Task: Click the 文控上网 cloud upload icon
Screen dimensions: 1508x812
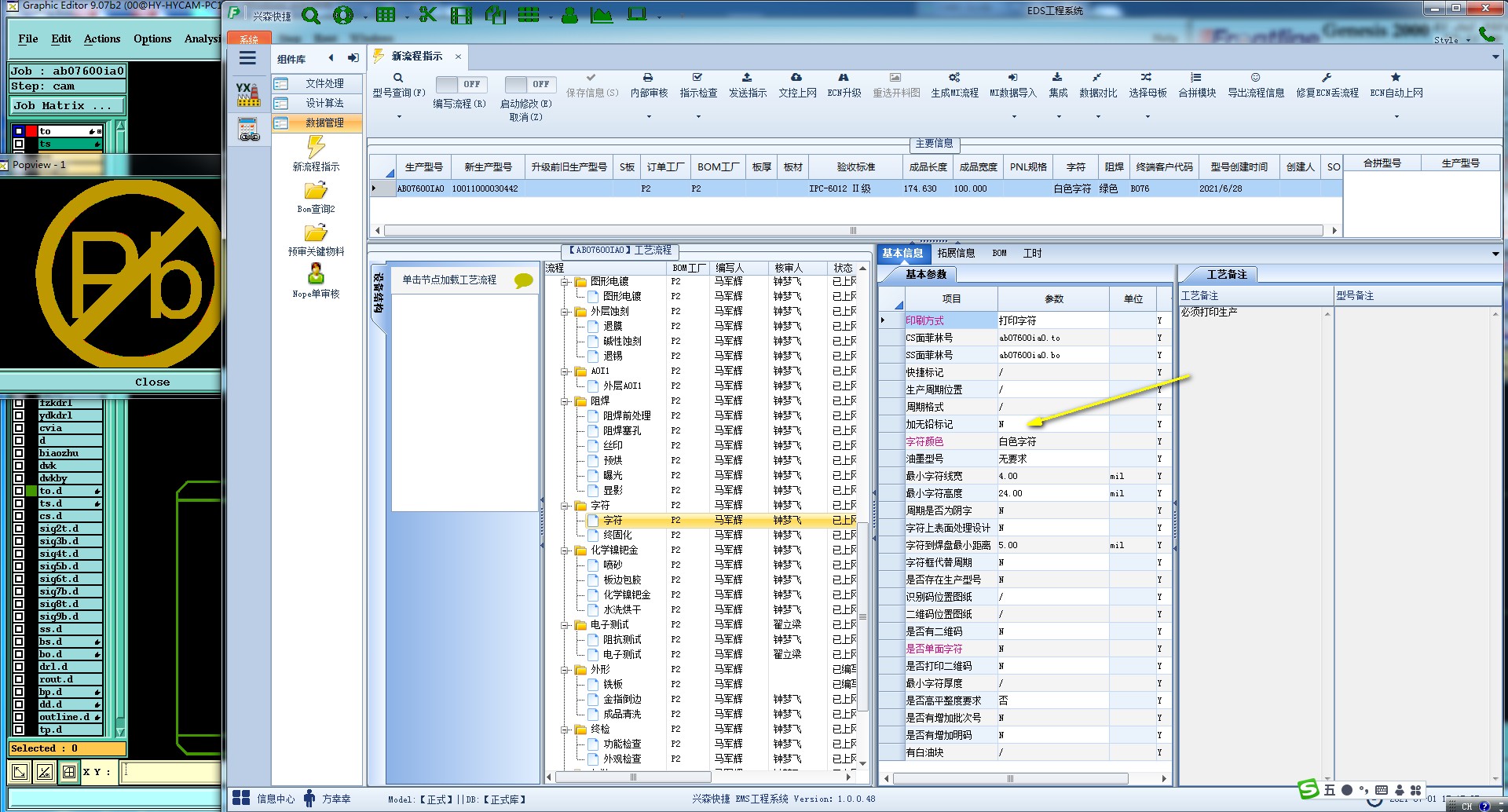Action: point(796,78)
